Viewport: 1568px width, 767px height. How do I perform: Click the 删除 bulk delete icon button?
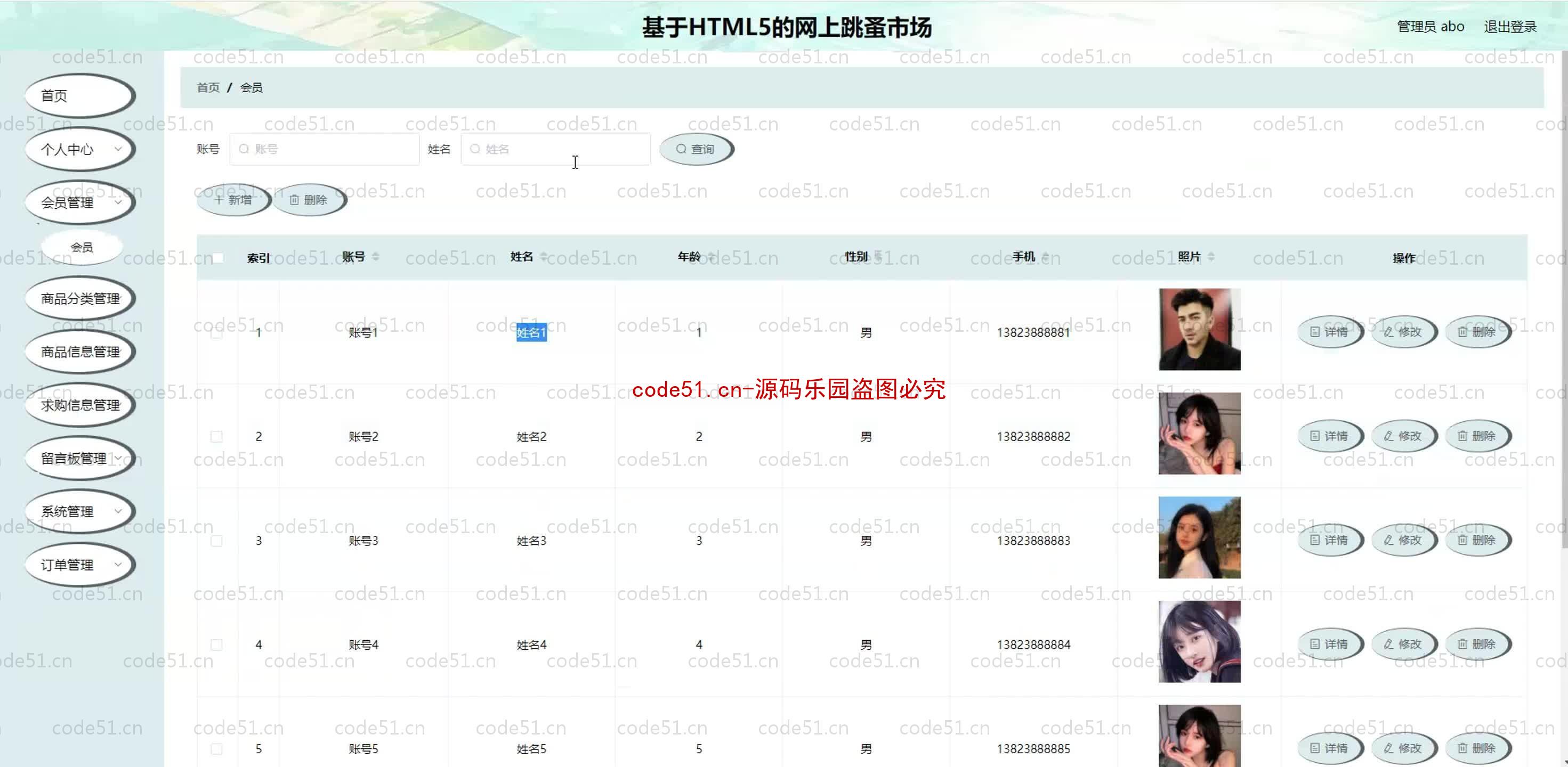point(309,199)
